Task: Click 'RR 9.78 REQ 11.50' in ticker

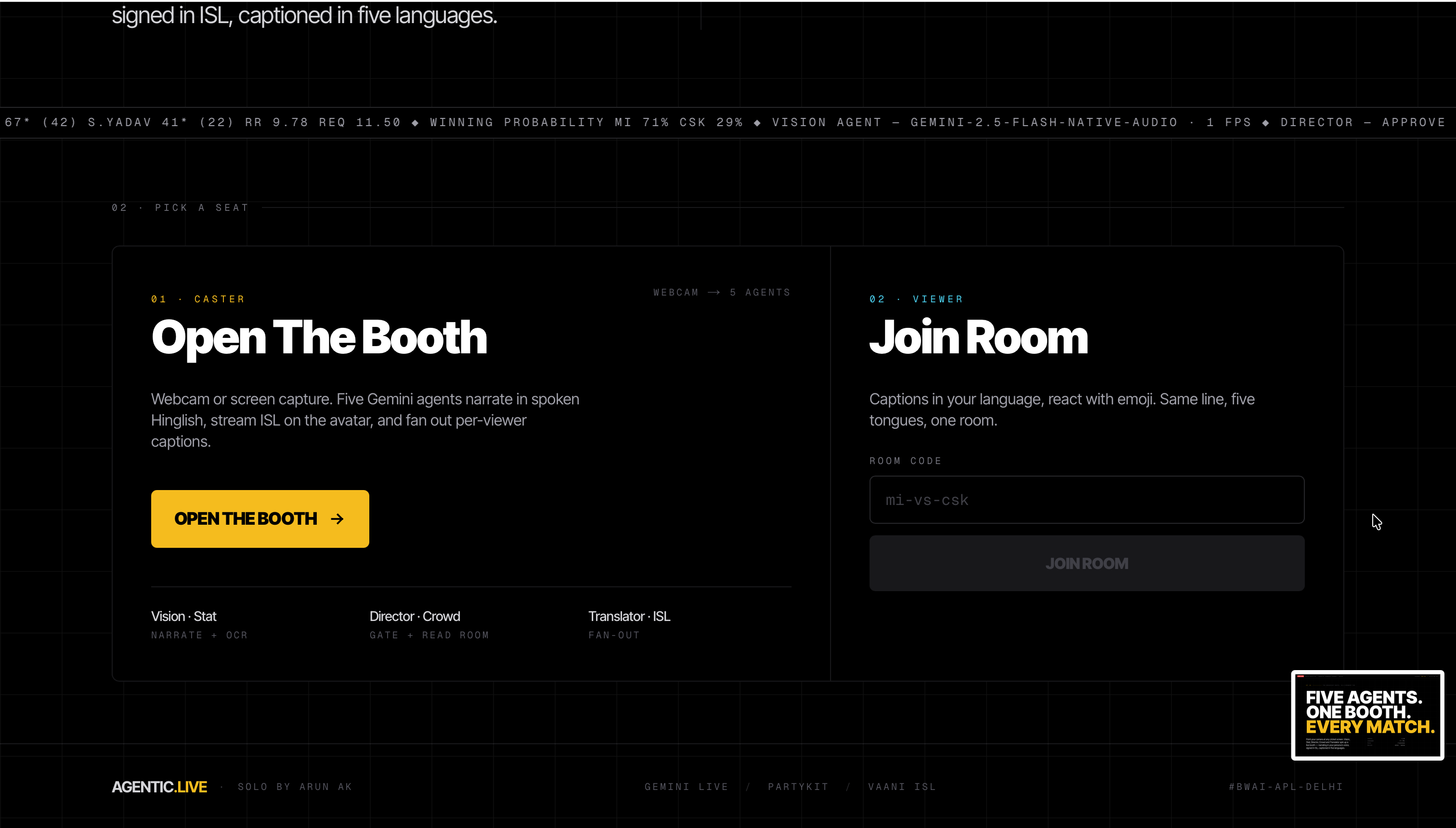Action: point(323,122)
